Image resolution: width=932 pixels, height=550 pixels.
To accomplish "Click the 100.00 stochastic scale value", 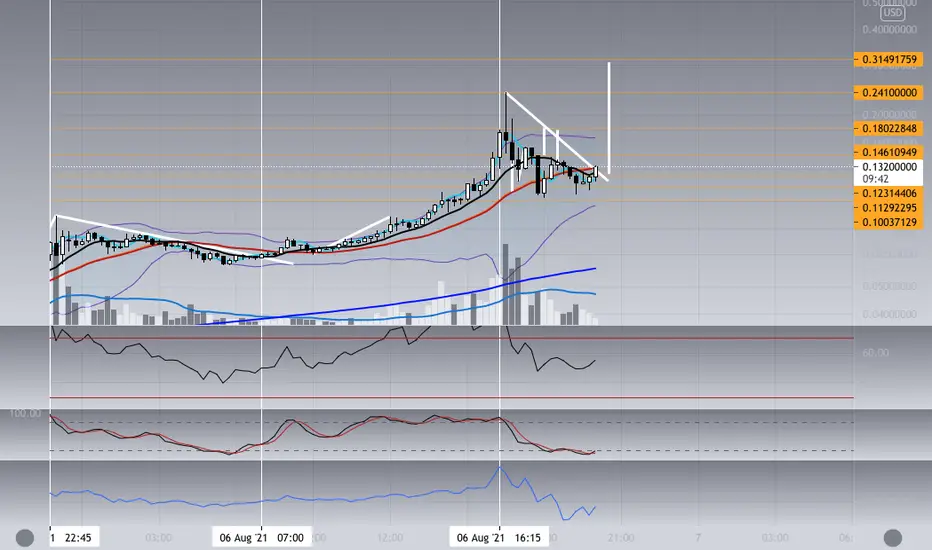I will (25, 413).
